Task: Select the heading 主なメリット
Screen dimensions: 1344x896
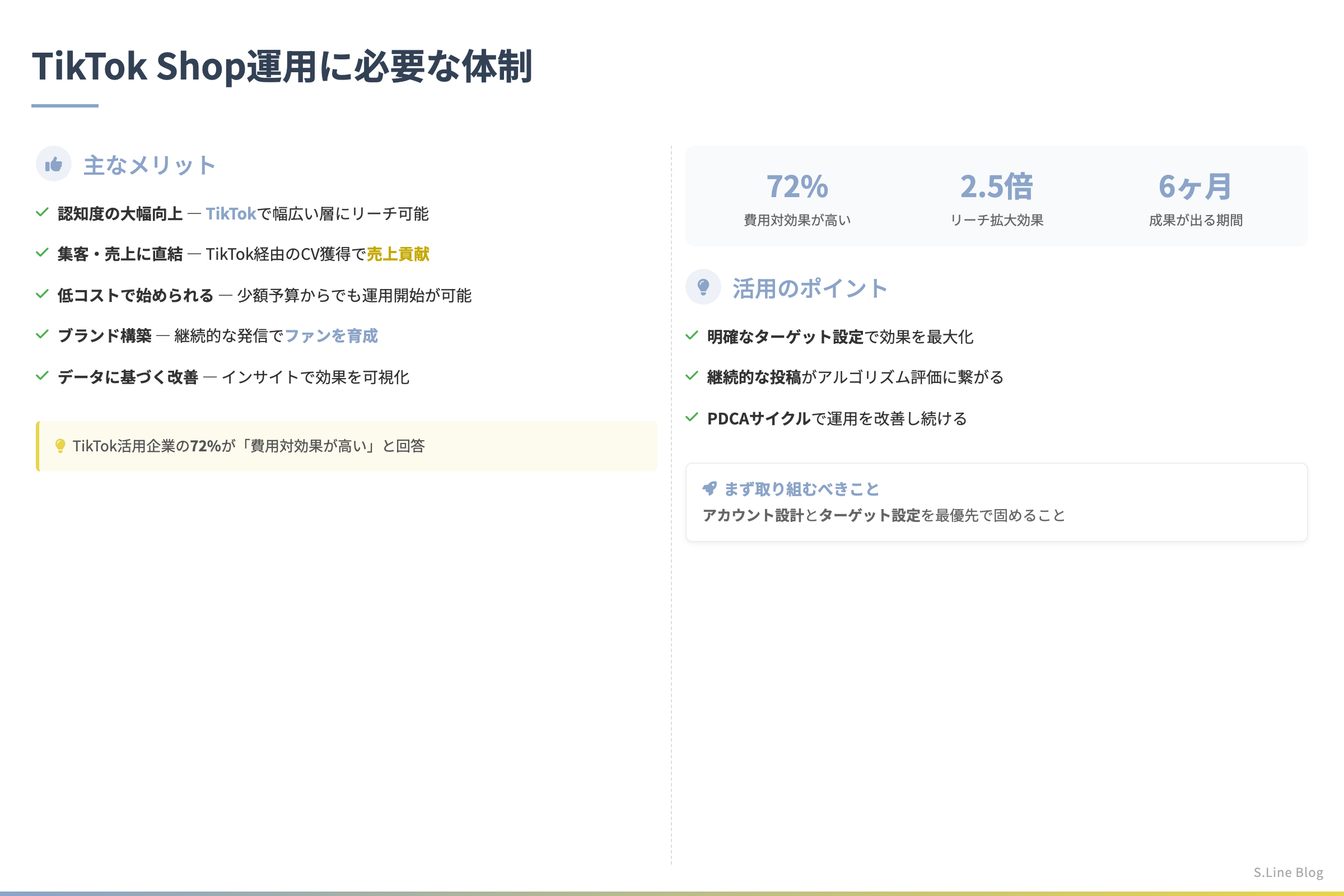Action: point(150,165)
